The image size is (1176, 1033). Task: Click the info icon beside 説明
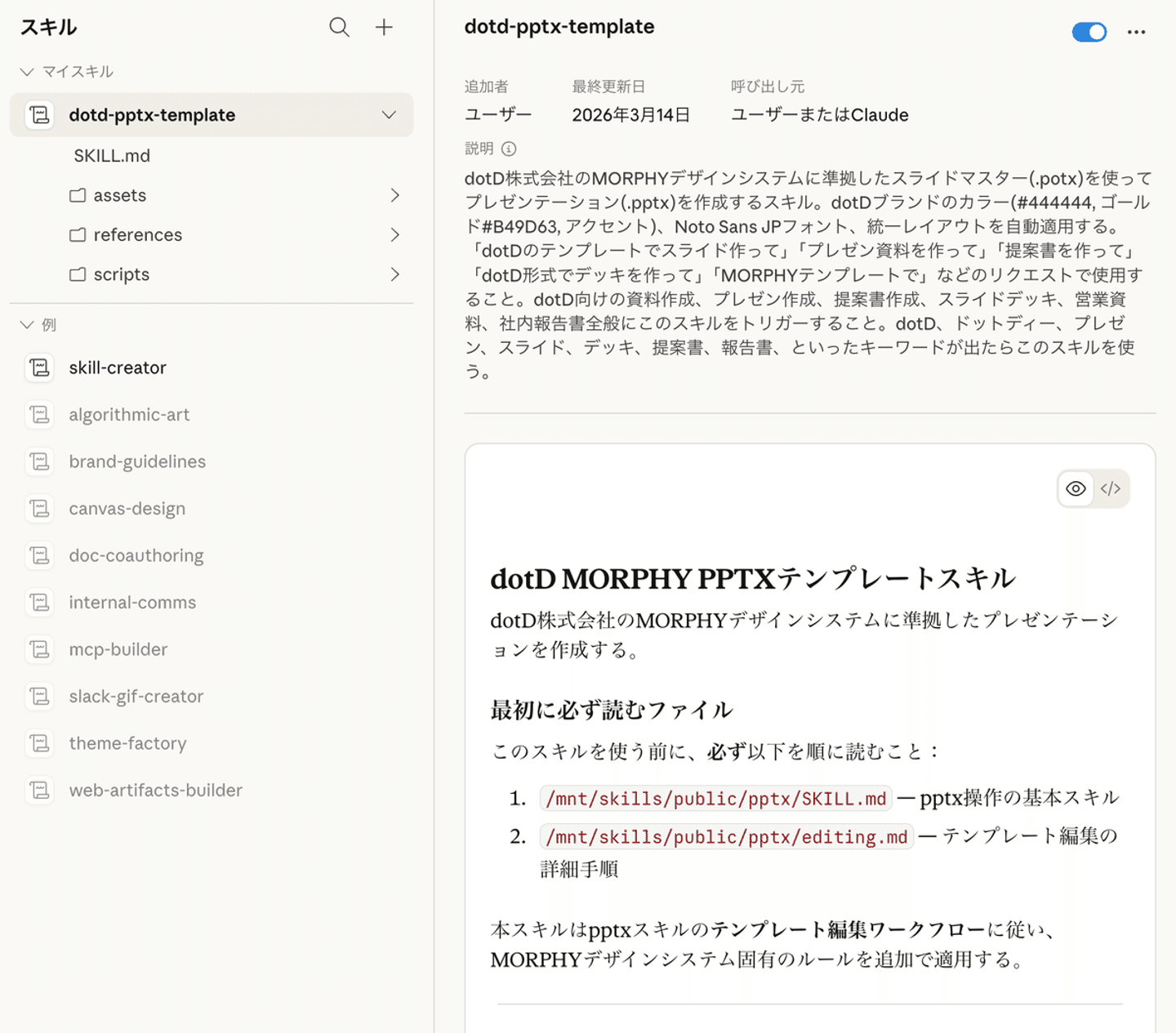point(509,149)
